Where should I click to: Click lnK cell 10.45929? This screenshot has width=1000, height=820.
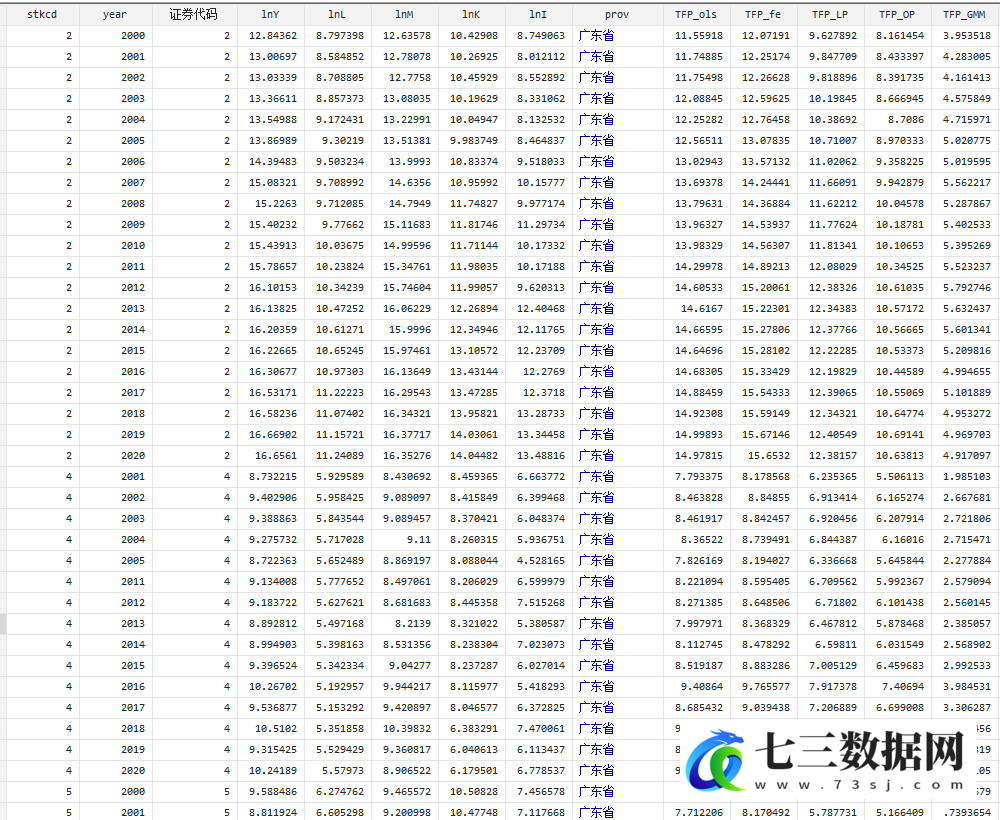471,78
